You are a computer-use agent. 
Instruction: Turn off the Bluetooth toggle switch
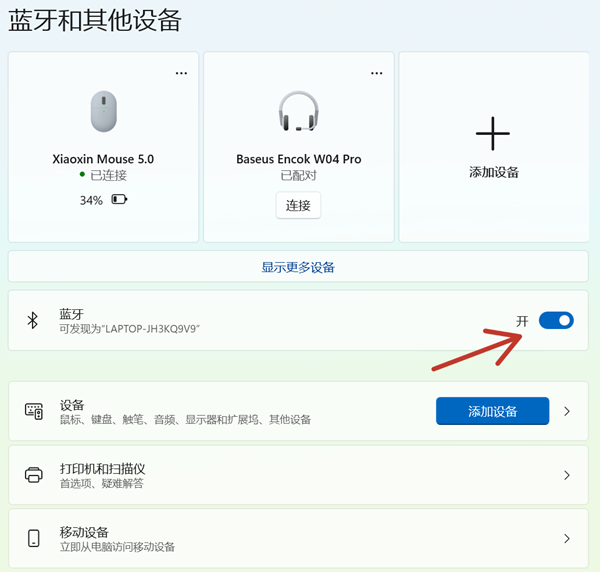(x=556, y=320)
